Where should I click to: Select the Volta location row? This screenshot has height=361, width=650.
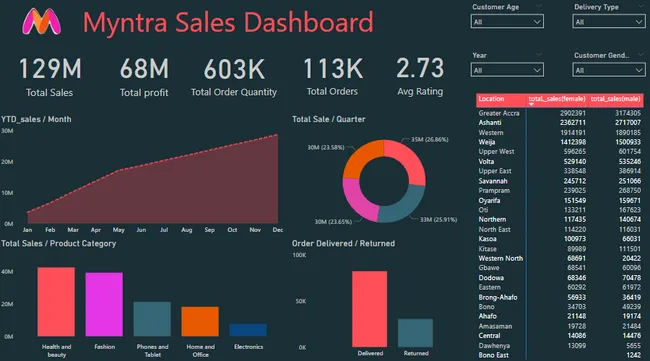pyautogui.click(x=560, y=162)
